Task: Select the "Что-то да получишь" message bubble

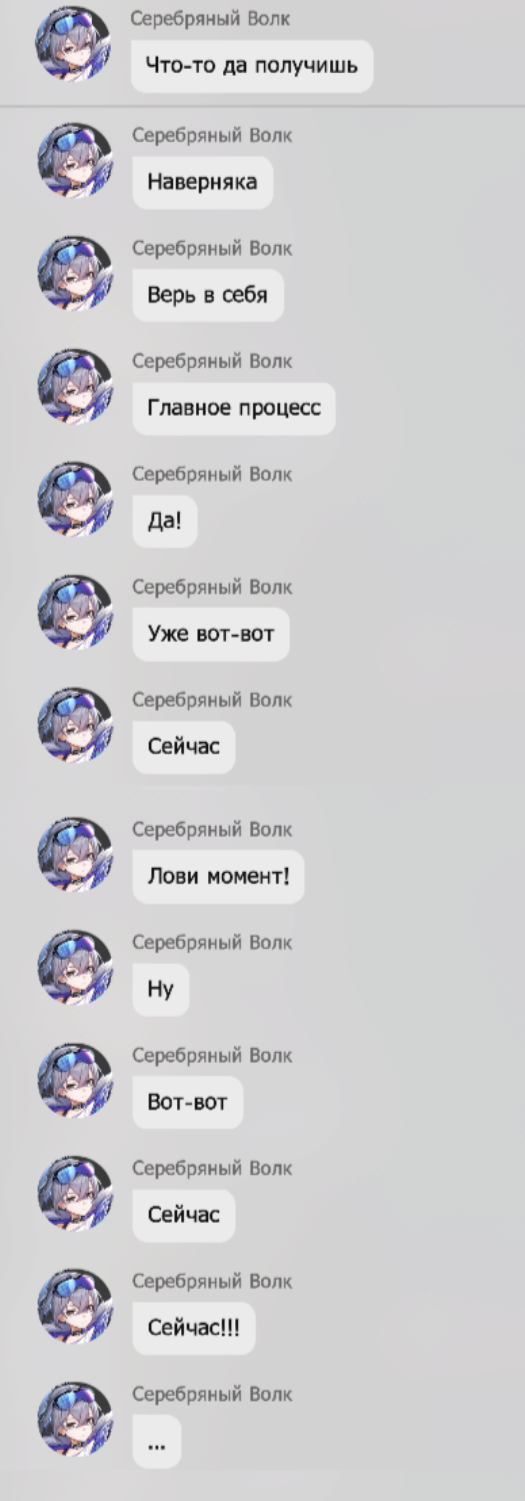Action: click(x=252, y=66)
